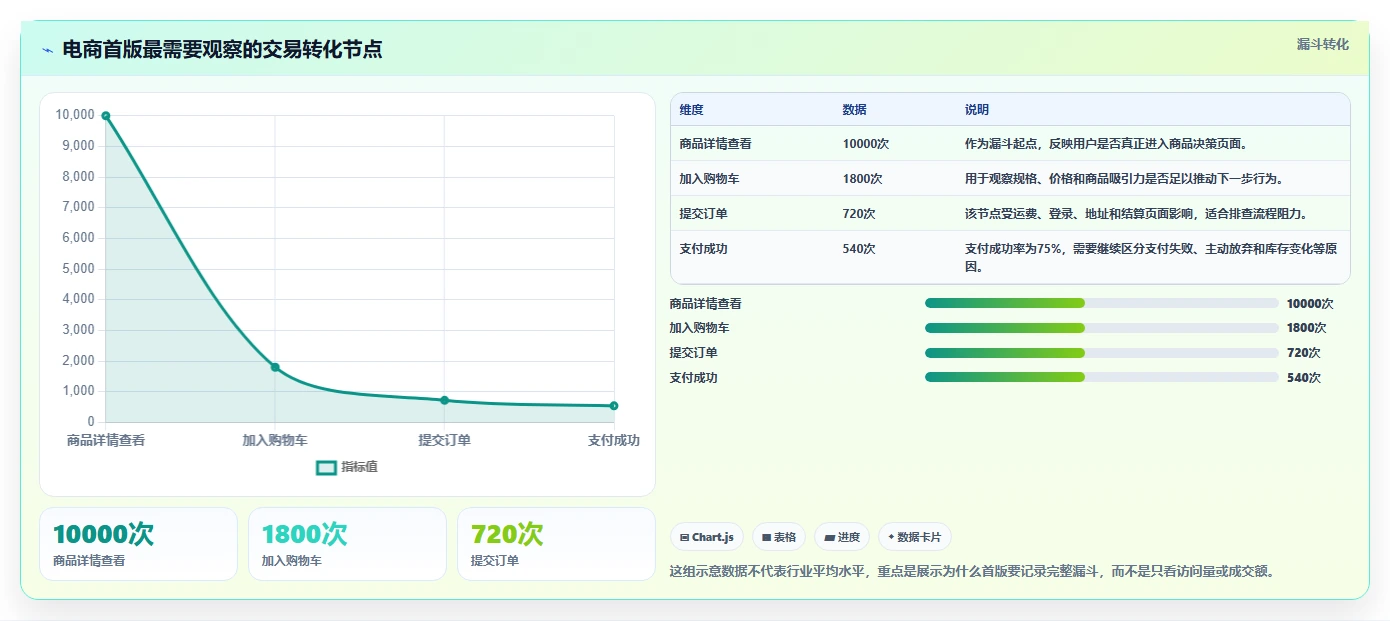
Task: Click the 提交订单 progress bar
Action: coord(1102,353)
